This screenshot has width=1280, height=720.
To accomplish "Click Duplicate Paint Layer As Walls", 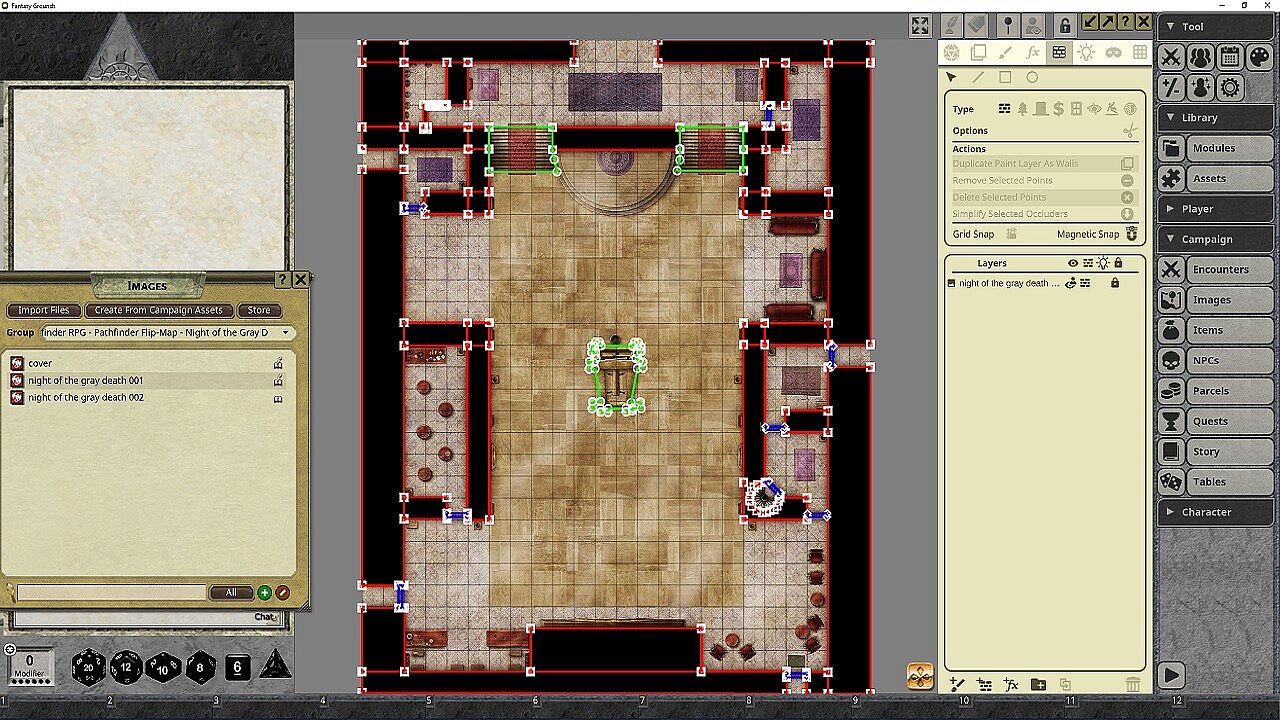I will [1044, 164].
